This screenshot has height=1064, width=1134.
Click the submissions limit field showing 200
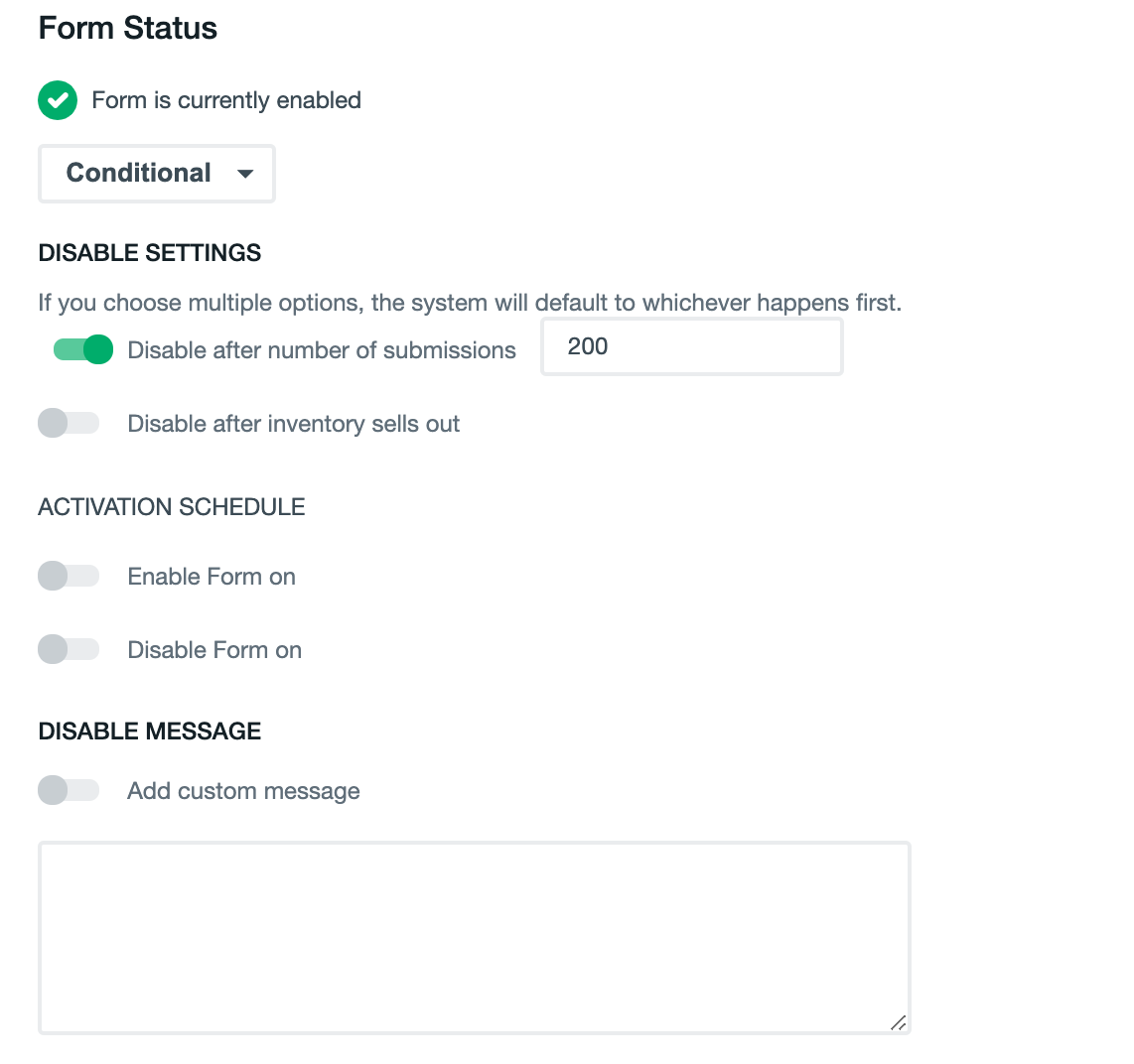pyautogui.click(x=691, y=346)
